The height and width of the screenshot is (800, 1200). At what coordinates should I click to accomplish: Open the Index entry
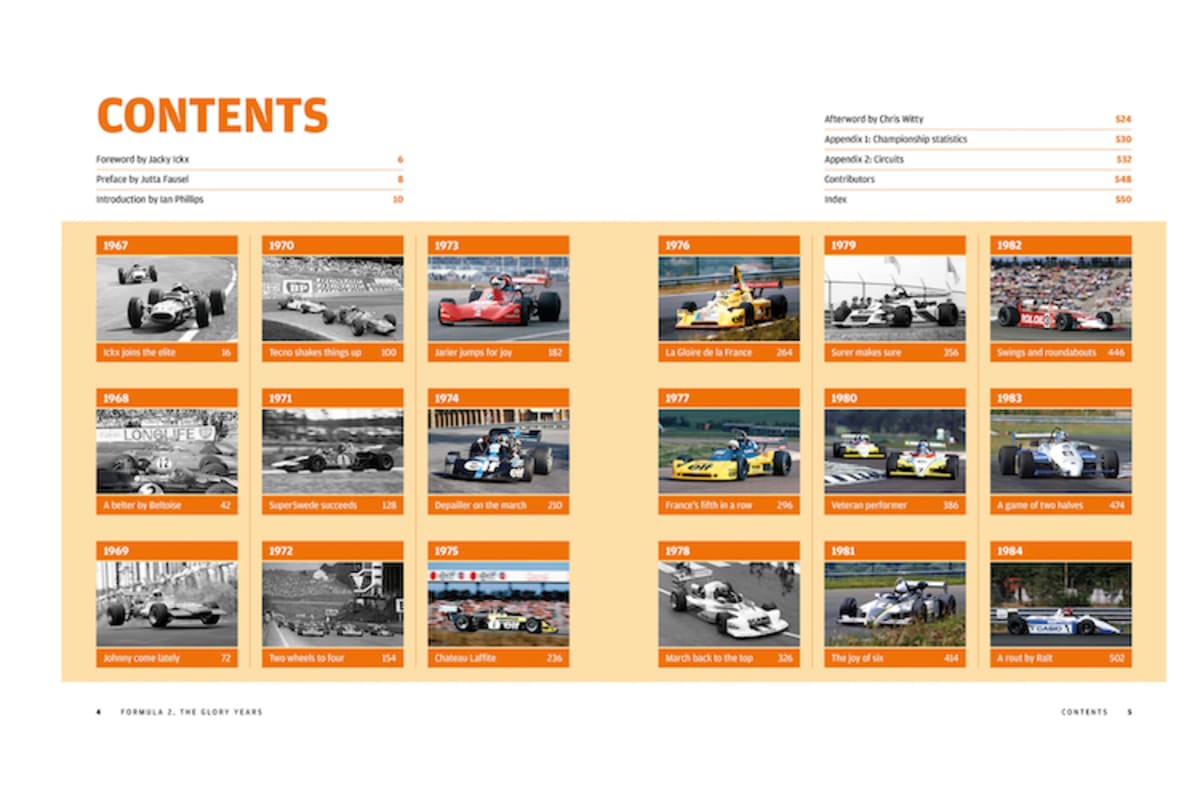(835, 199)
